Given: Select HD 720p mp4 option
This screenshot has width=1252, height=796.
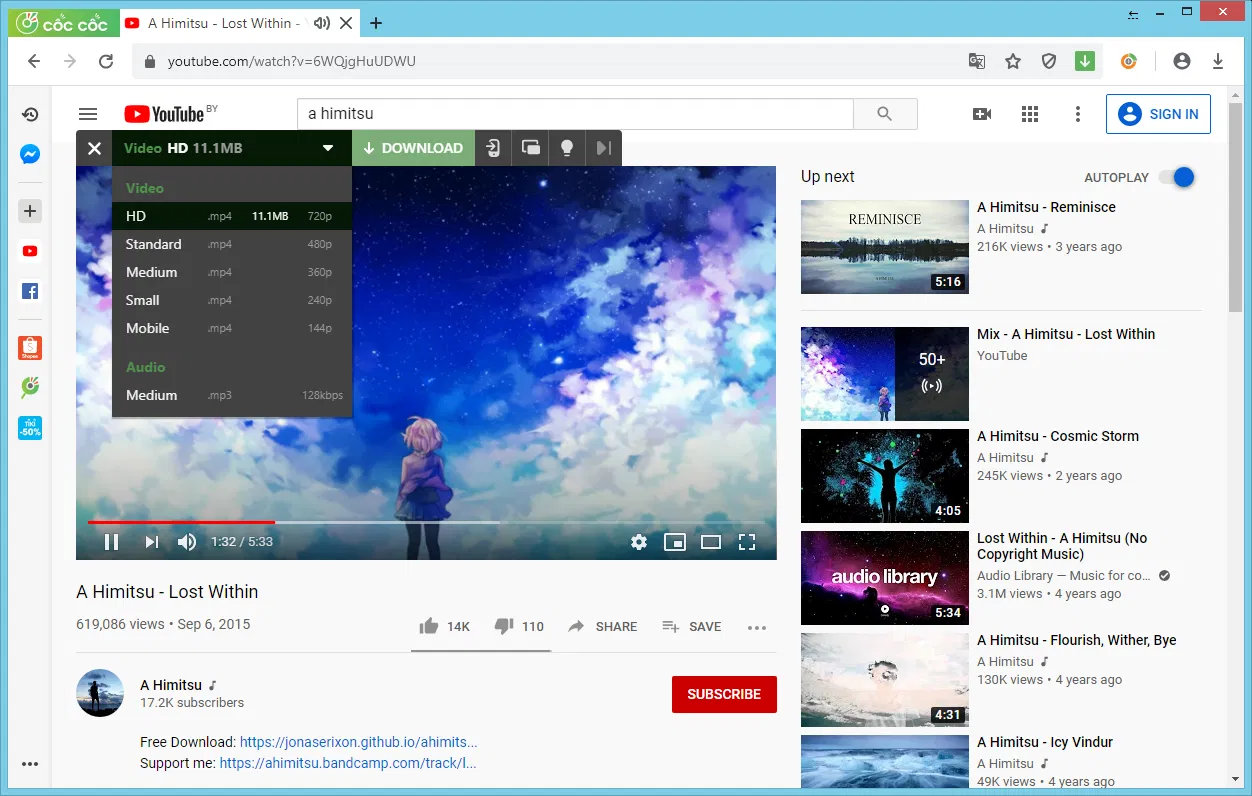Looking at the screenshot, I should 232,216.
